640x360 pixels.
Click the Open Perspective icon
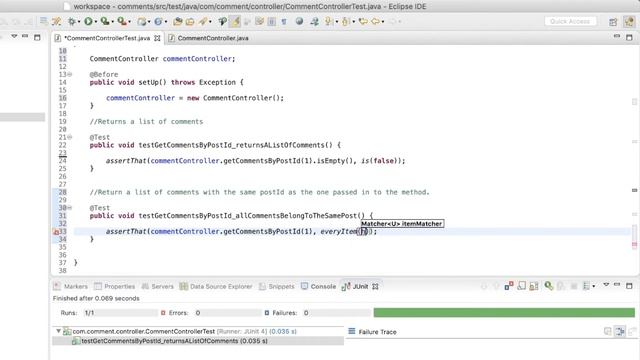point(613,22)
